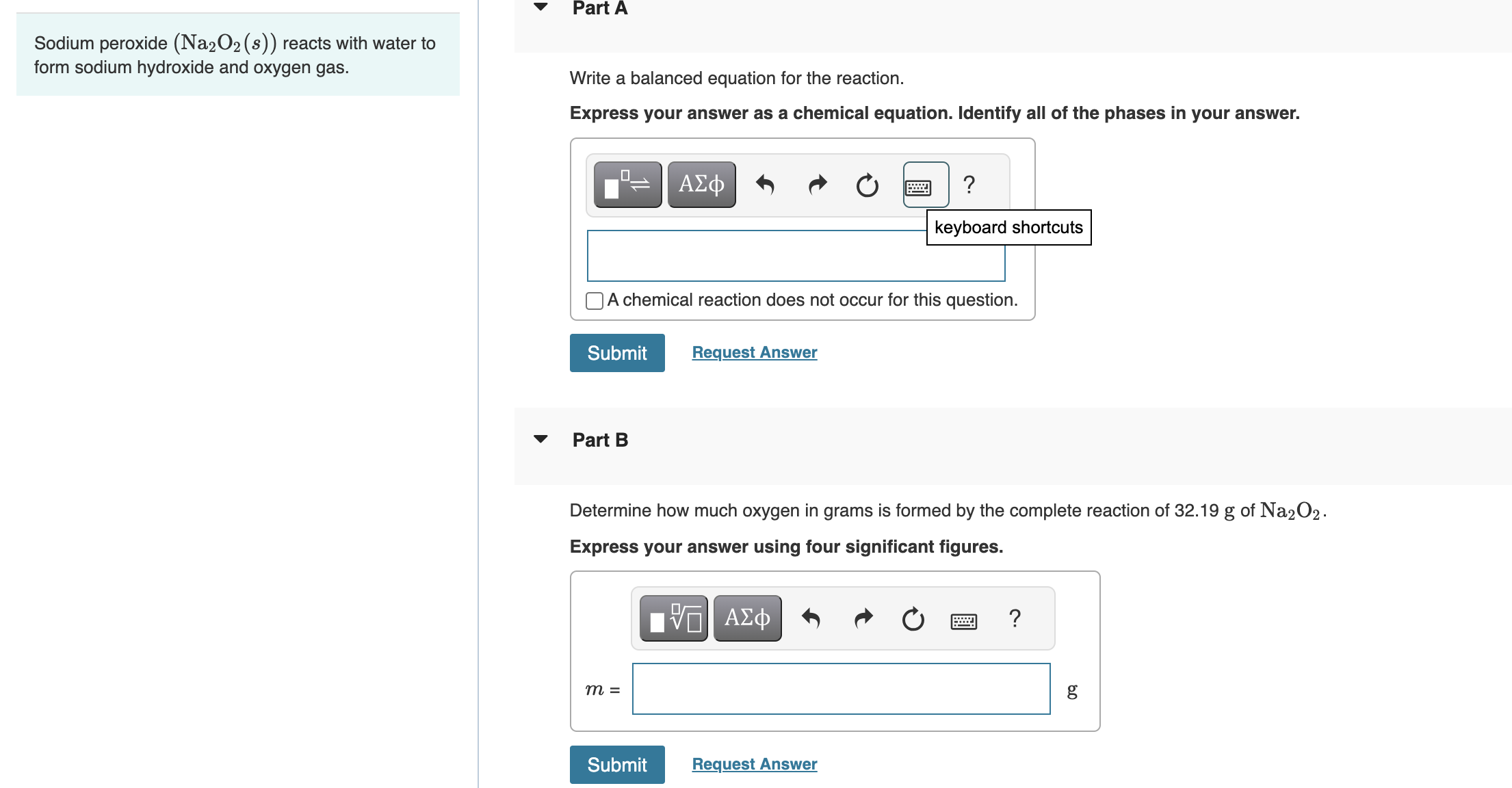The height and width of the screenshot is (788, 1512).
Task: Open help via the question mark in Part A
Action: pyautogui.click(x=969, y=183)
